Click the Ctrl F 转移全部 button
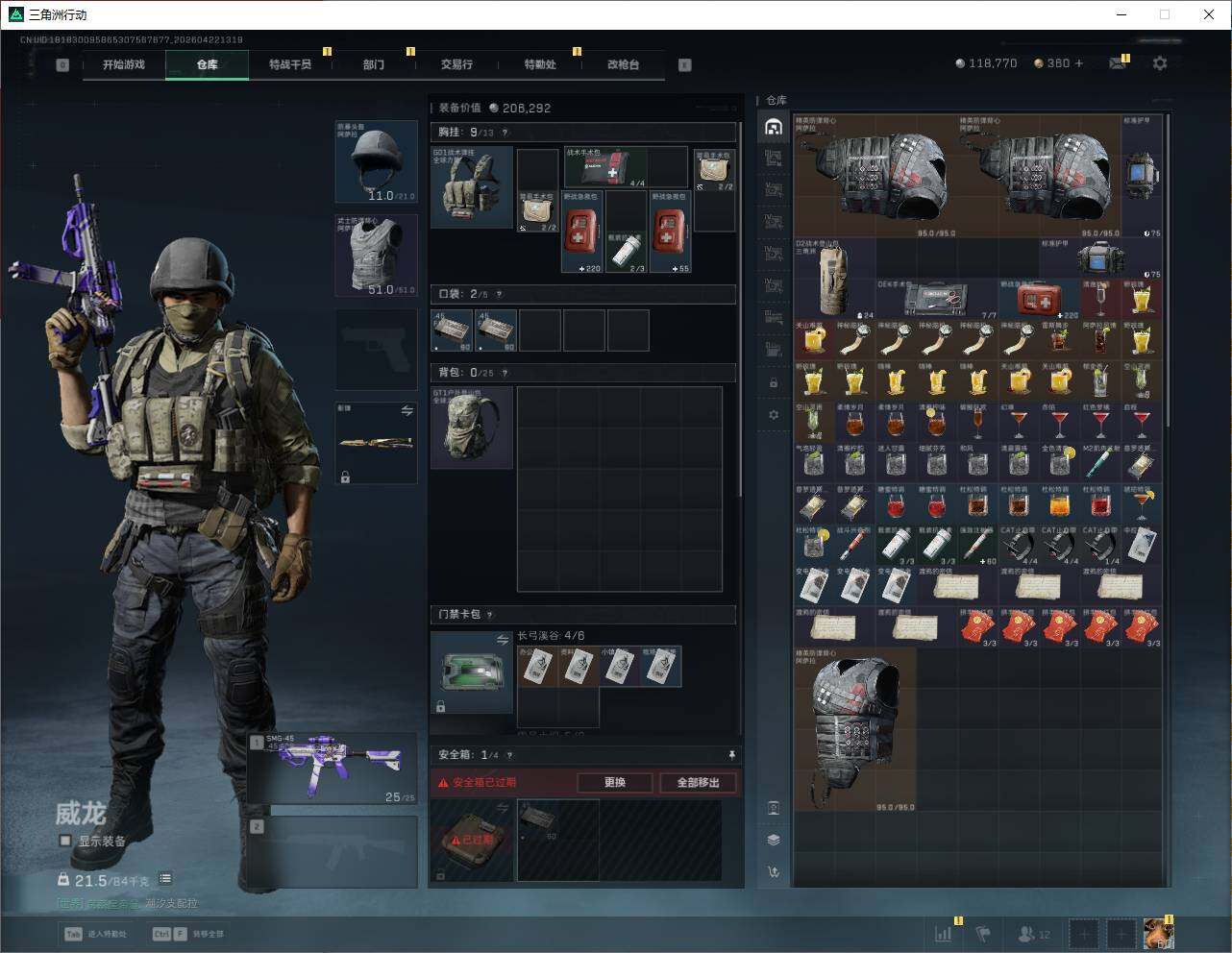 point(188,934)
